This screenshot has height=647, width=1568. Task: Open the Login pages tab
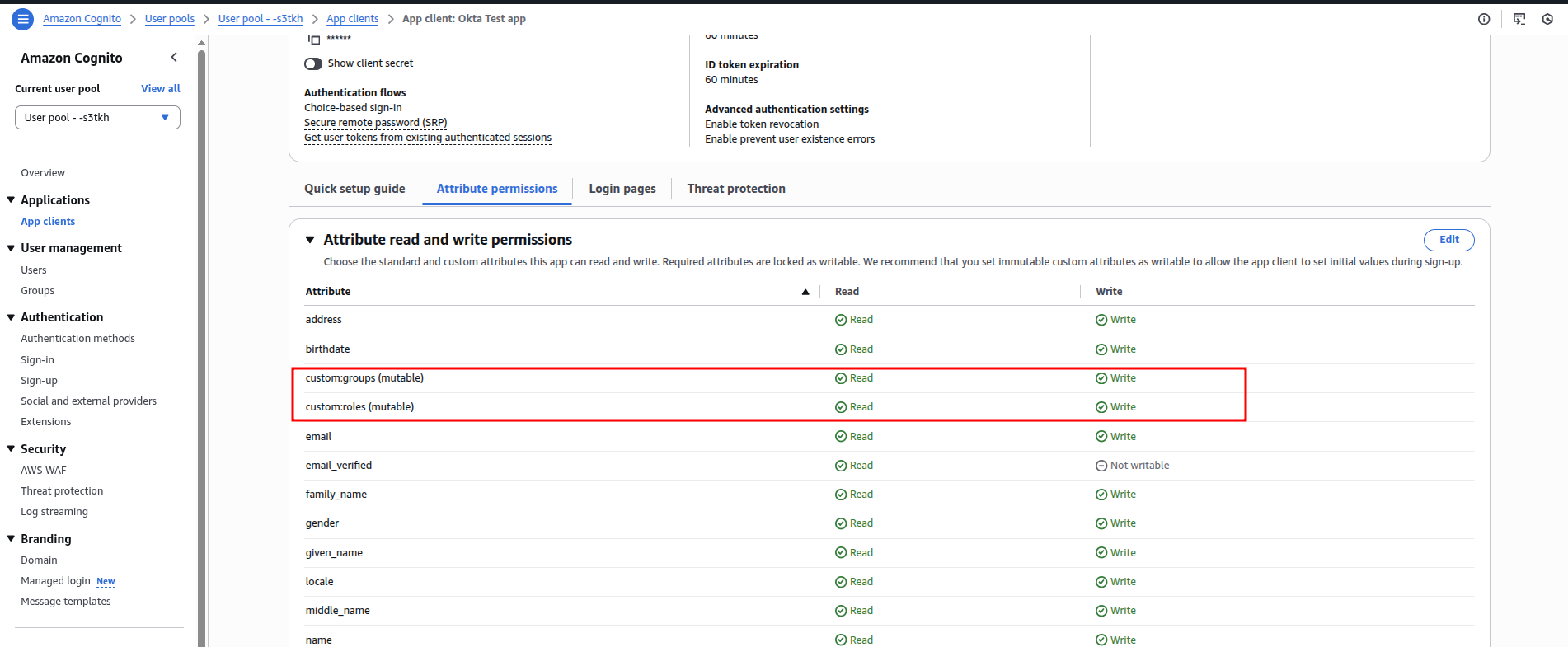tap(622, 189)
